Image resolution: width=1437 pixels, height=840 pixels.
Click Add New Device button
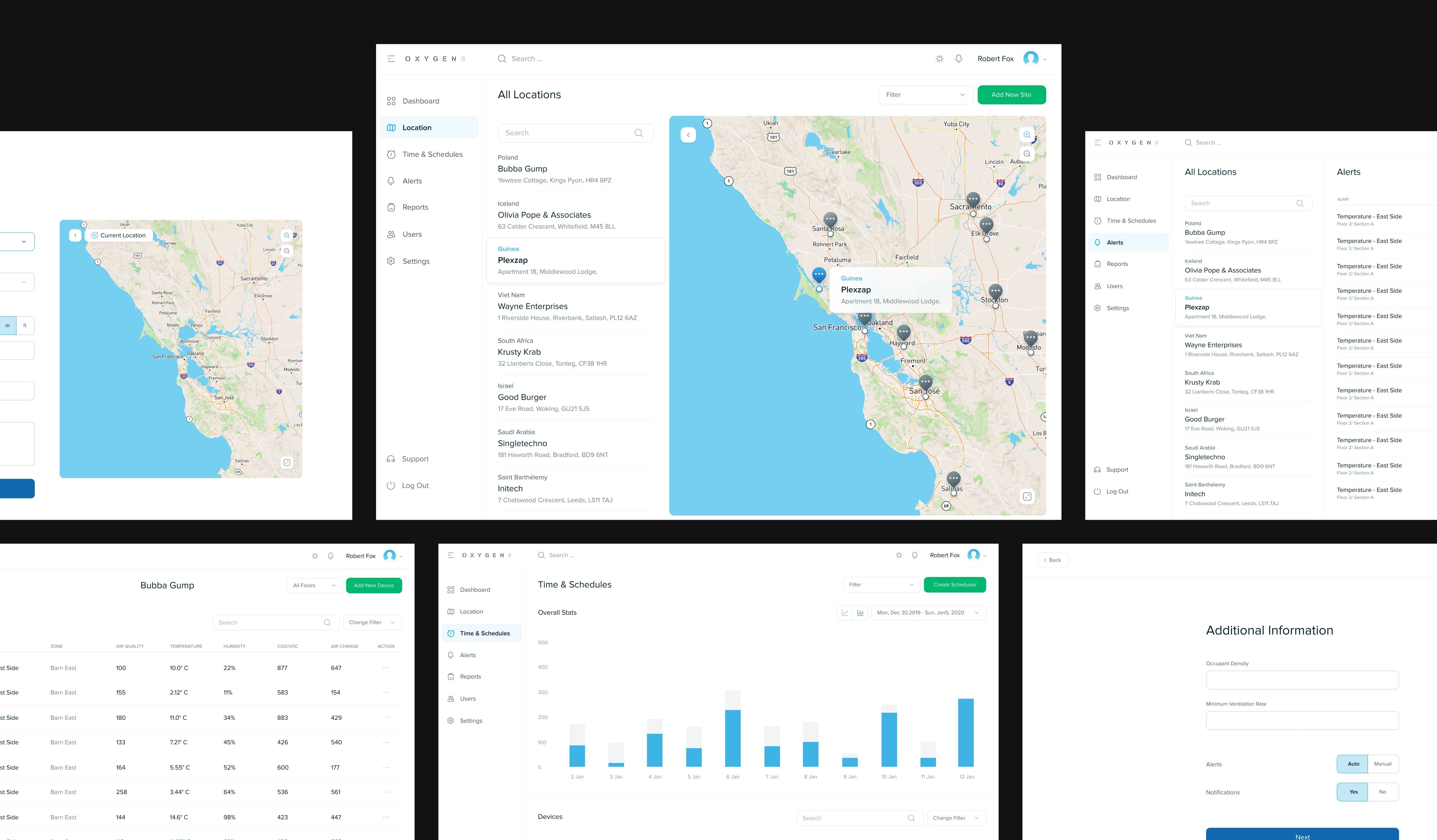373,585
